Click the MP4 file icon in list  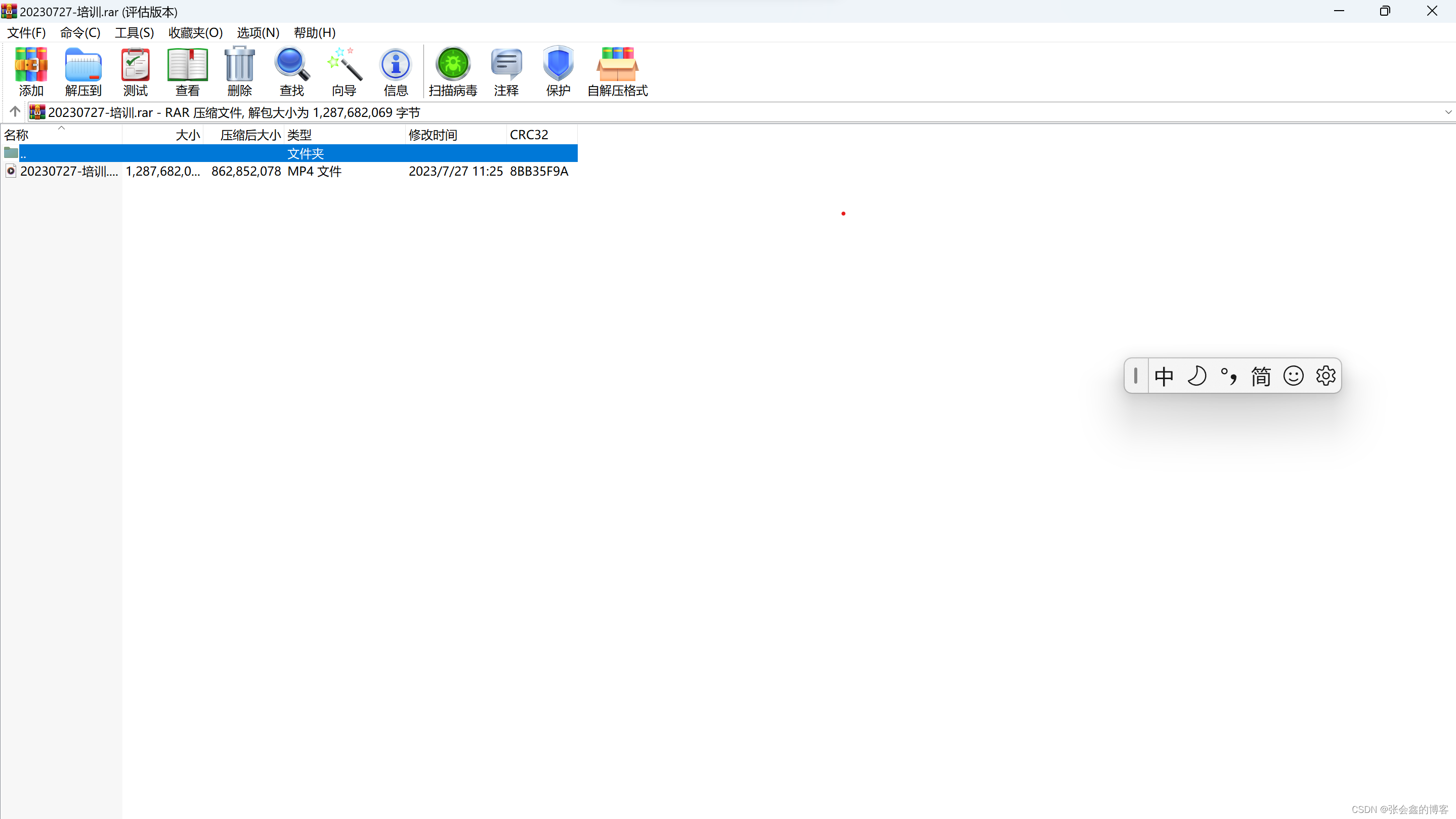[11, 171]
